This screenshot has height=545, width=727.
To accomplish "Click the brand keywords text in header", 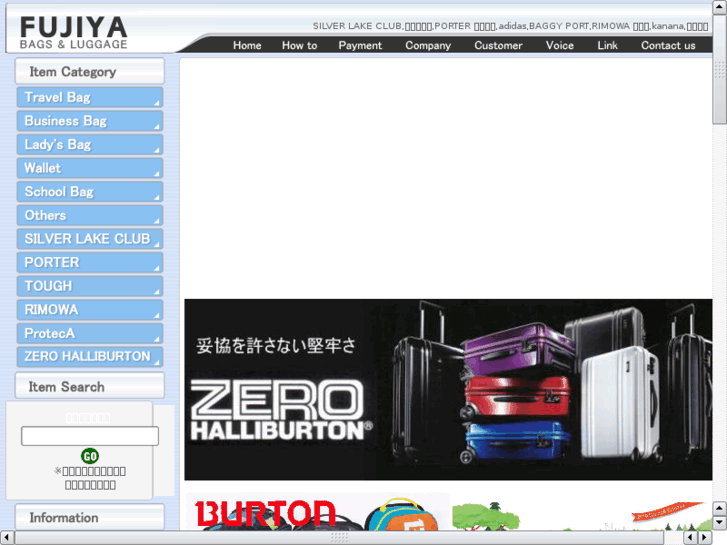I will (x=510, y=26).
